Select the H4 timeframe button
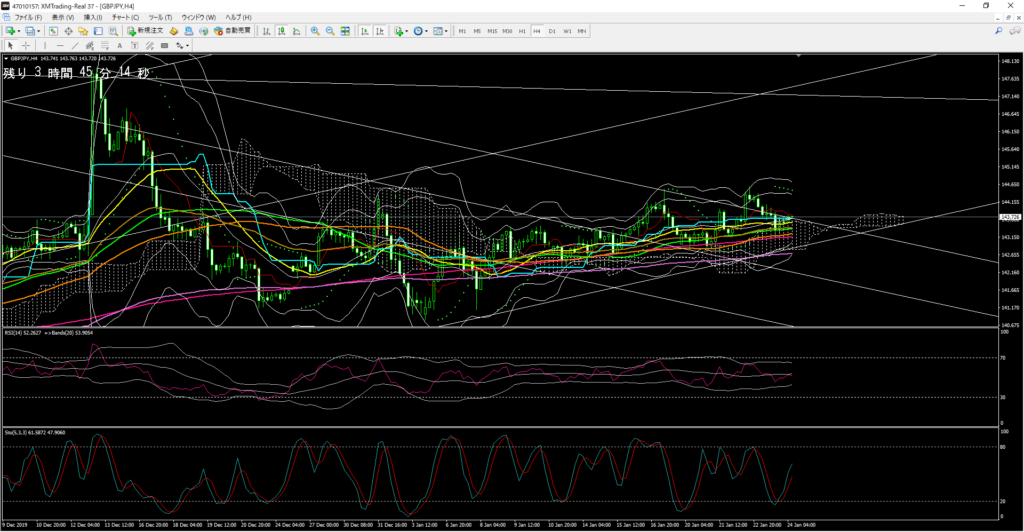Viewport: 1024px width, 532px height. click(x=537, y=31)
